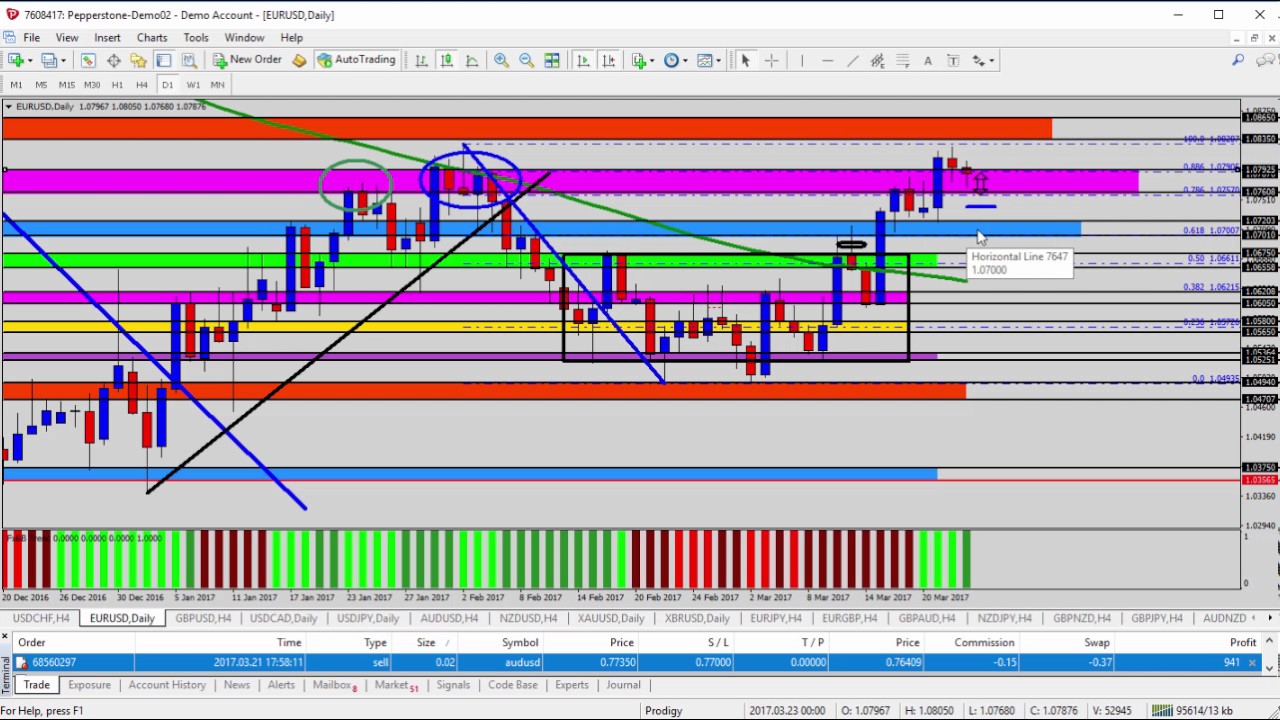The height and width of the screenshot is (720, 1280).
Task: Open the Strategy Tester icon
Action: 189,60
